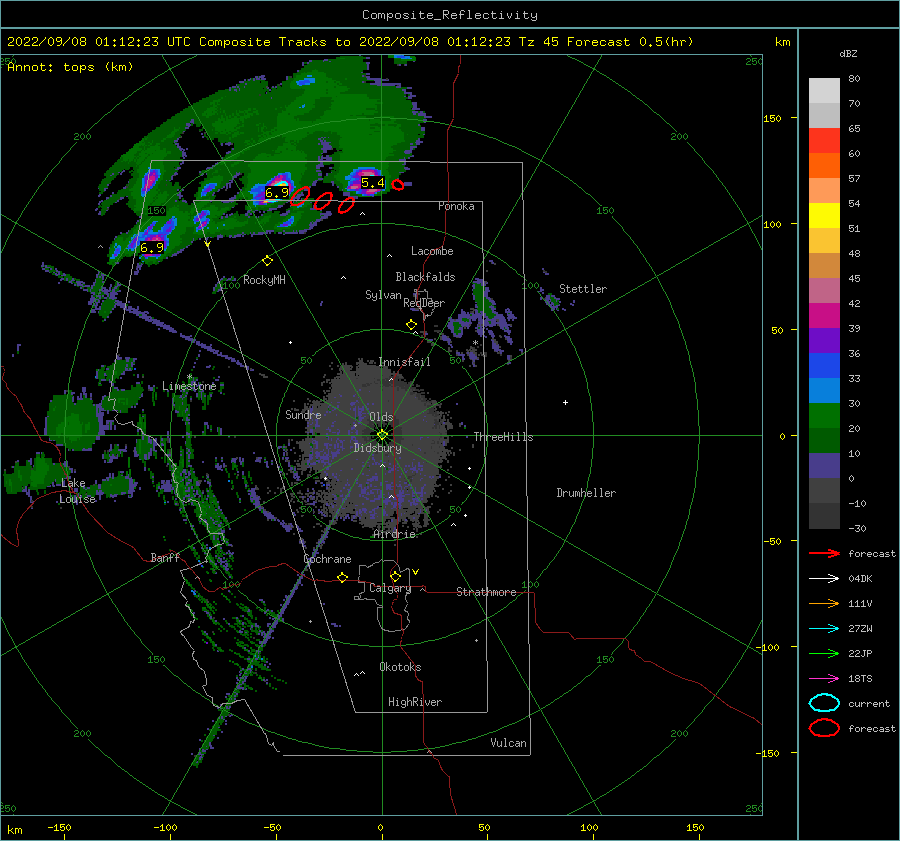Image resolution: width=900 pixels, height=841 pixels.
Task: Click the Drumheller city label
Action: (x=586, y=493)
